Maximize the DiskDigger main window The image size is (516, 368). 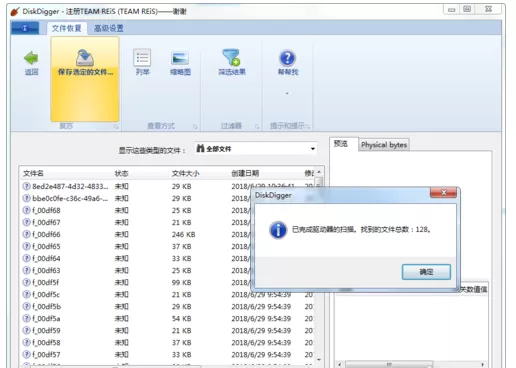pos(467,9)
